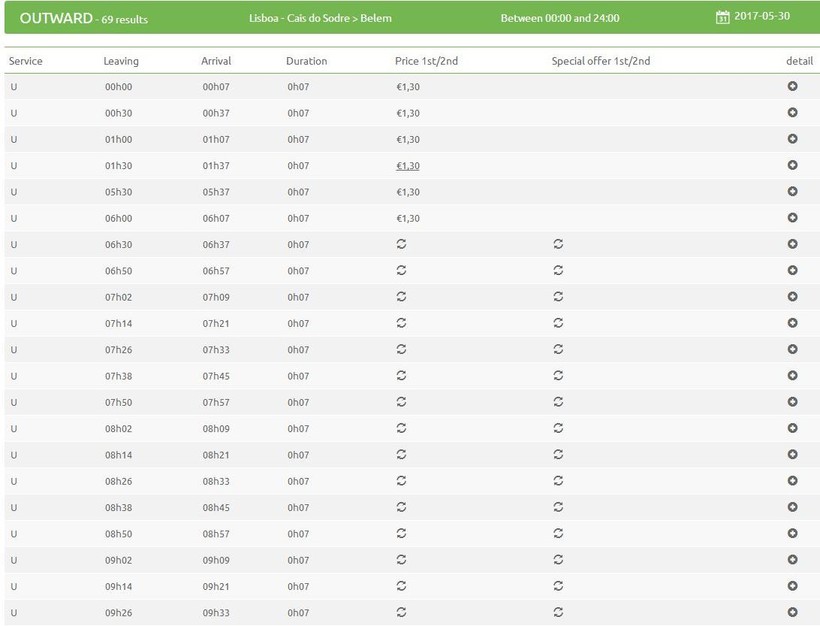Viewport: 820px width, 626px height.
Task: Click price refresh icon for 07h38 train
Action: pos(401,375)
